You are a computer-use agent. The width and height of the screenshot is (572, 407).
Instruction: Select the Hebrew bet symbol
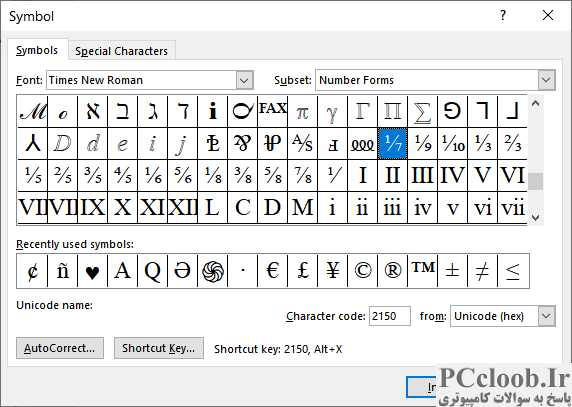(x=123, y=111)
